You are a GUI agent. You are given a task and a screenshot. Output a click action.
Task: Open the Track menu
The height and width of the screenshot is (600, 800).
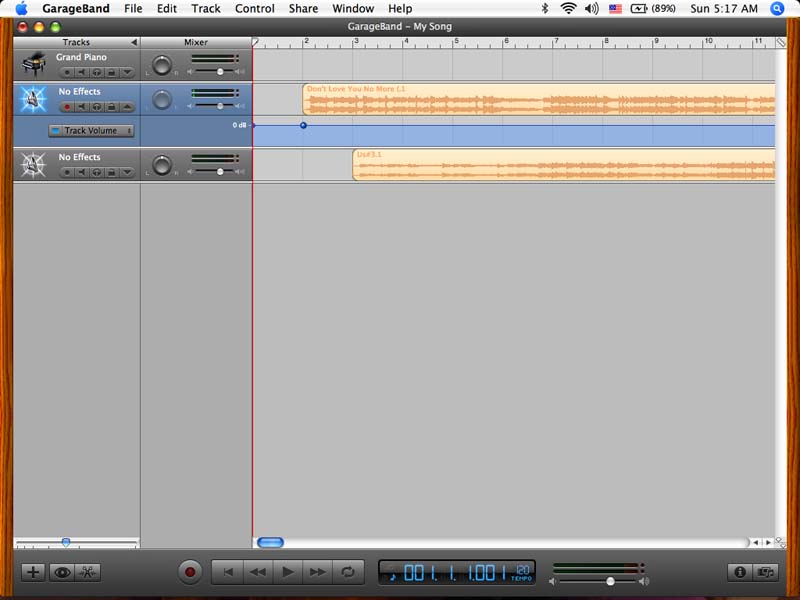[x=206, y=9]
